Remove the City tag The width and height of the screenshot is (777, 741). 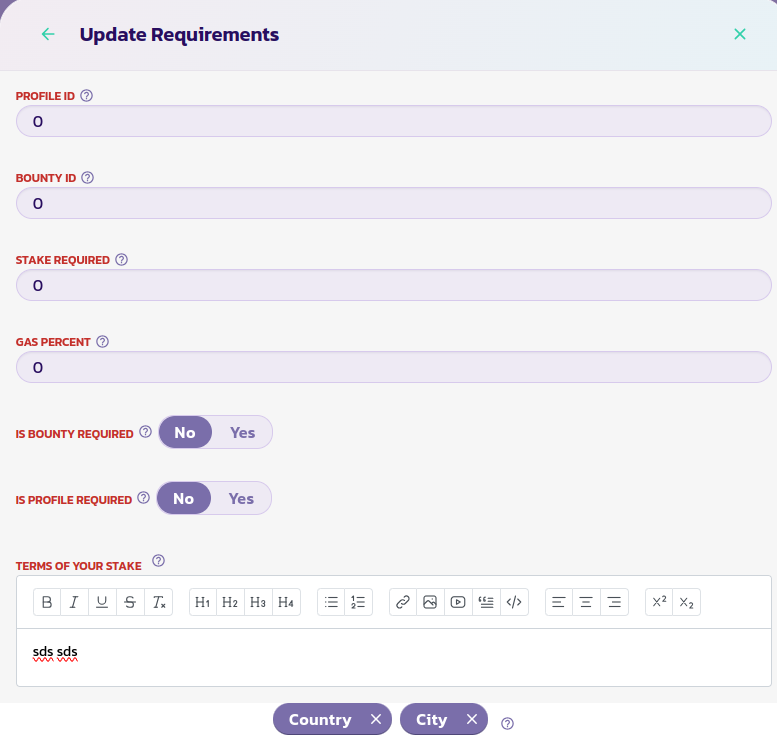[x=472, y=720]
